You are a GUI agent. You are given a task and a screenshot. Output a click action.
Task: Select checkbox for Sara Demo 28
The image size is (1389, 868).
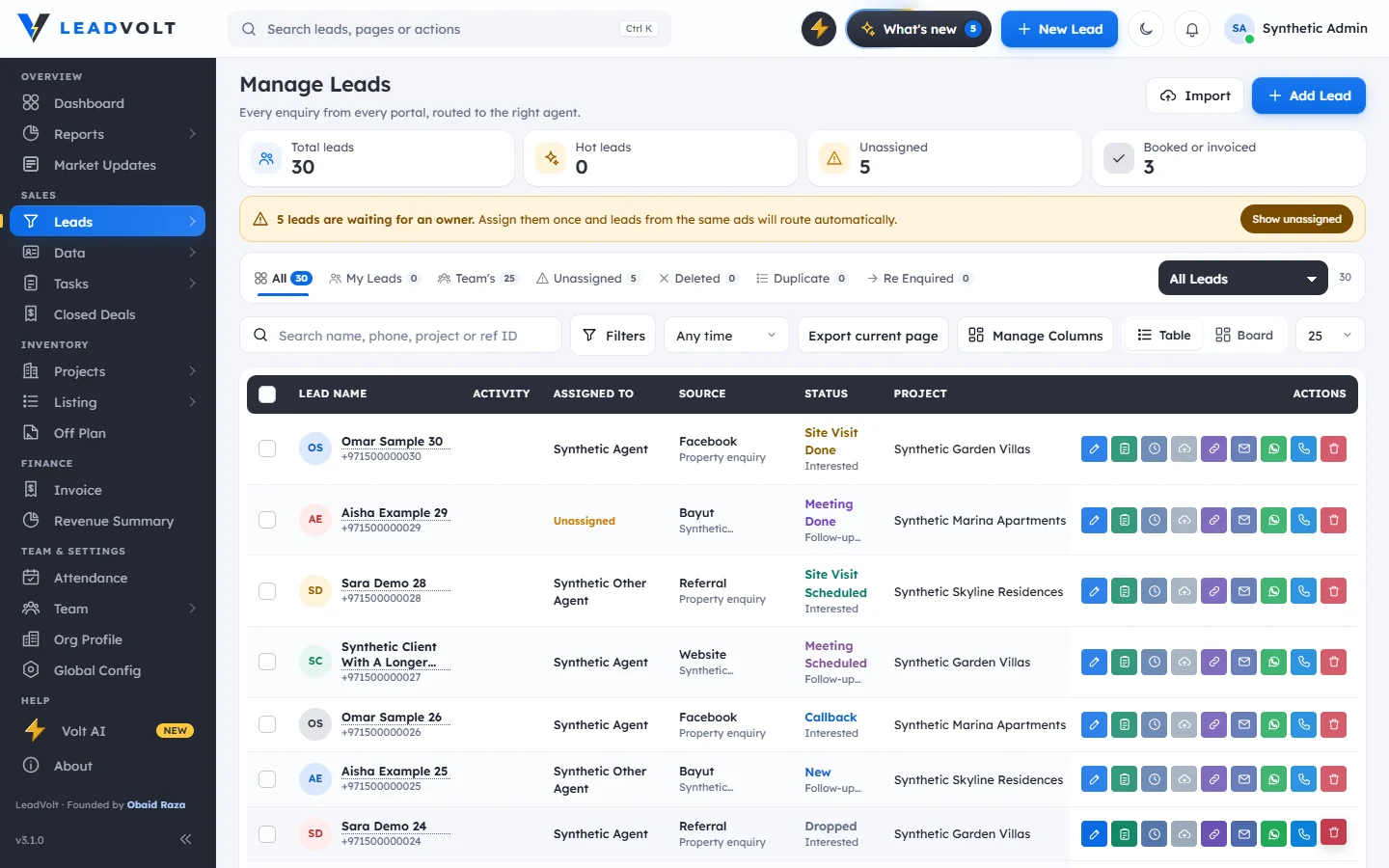[x=267, y=591]
